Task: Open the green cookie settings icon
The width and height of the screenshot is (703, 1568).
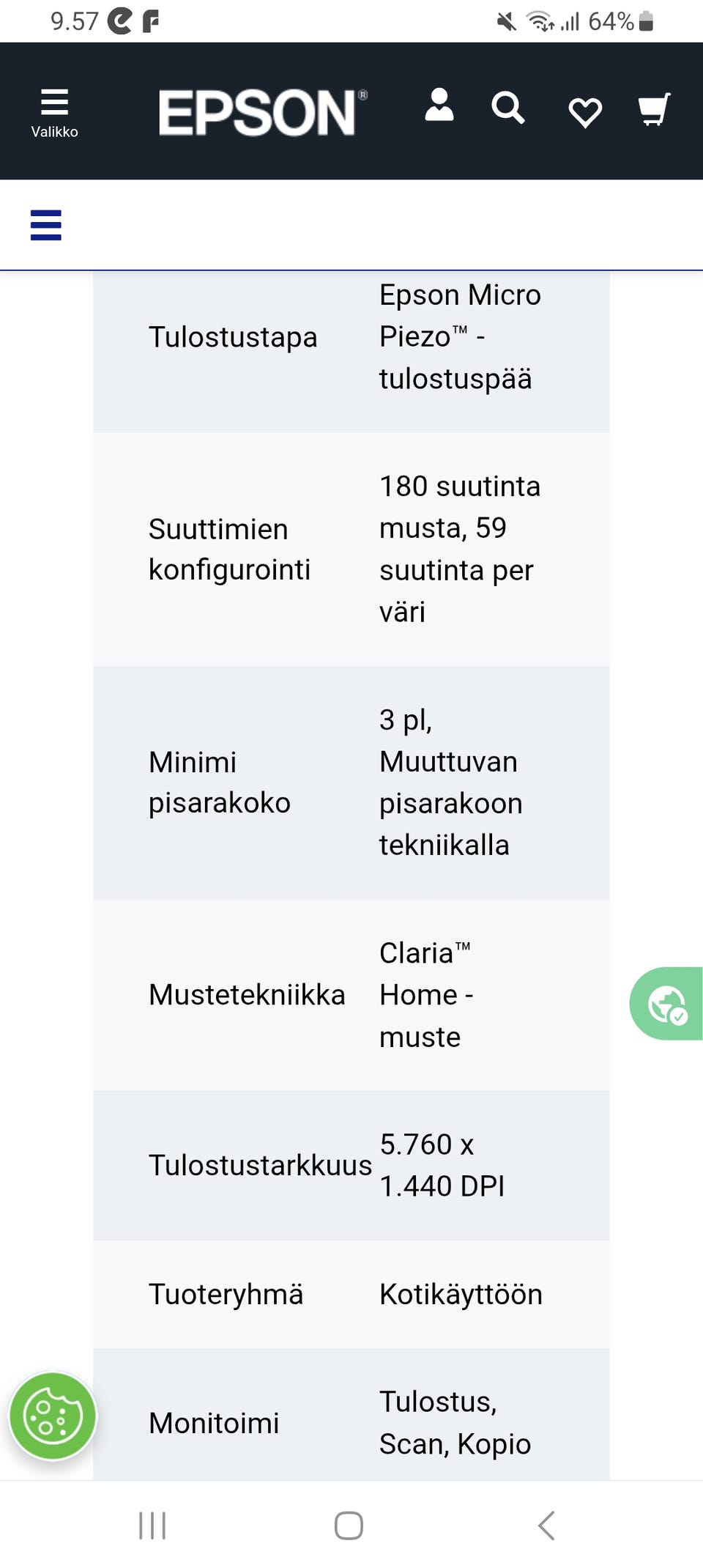Action: pyautogui.click(x=51, y=1416)
